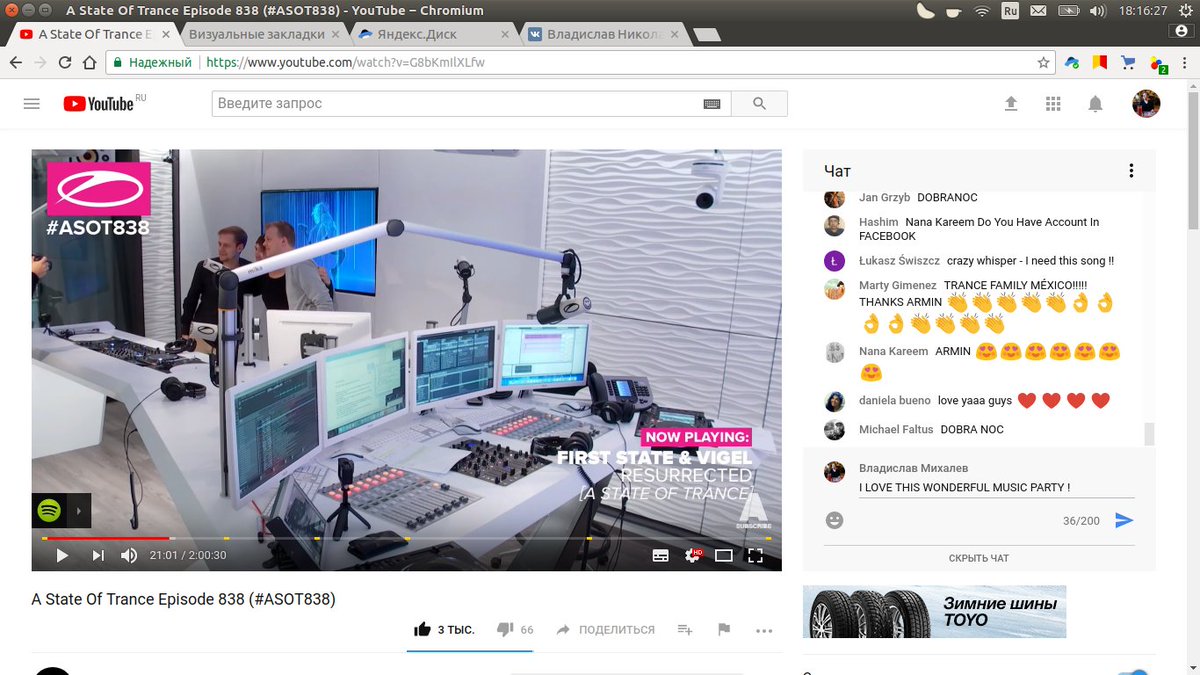Send the chat message
Viewport: 1200px width, 675px height.
[1124, 520]
